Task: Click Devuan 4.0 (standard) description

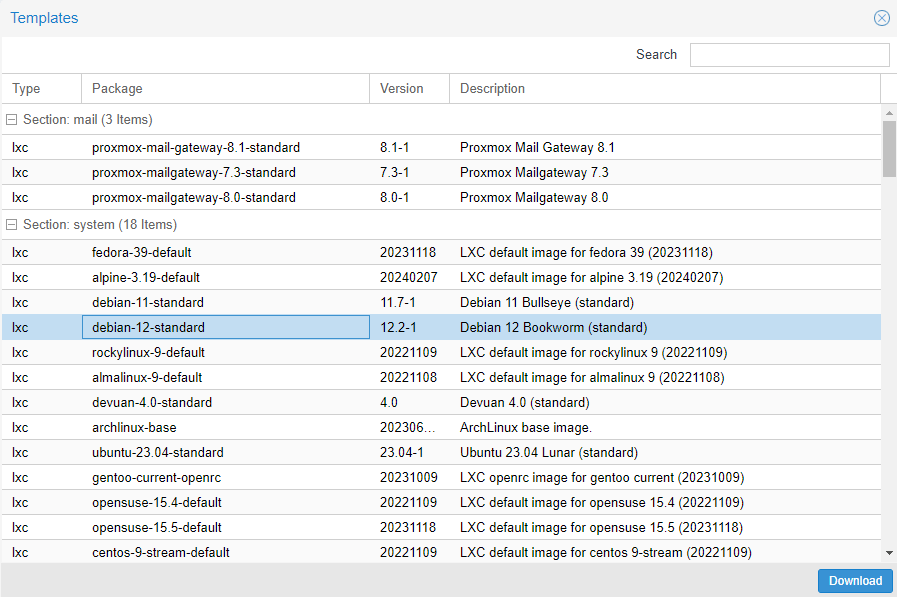Action: [525, 403]
